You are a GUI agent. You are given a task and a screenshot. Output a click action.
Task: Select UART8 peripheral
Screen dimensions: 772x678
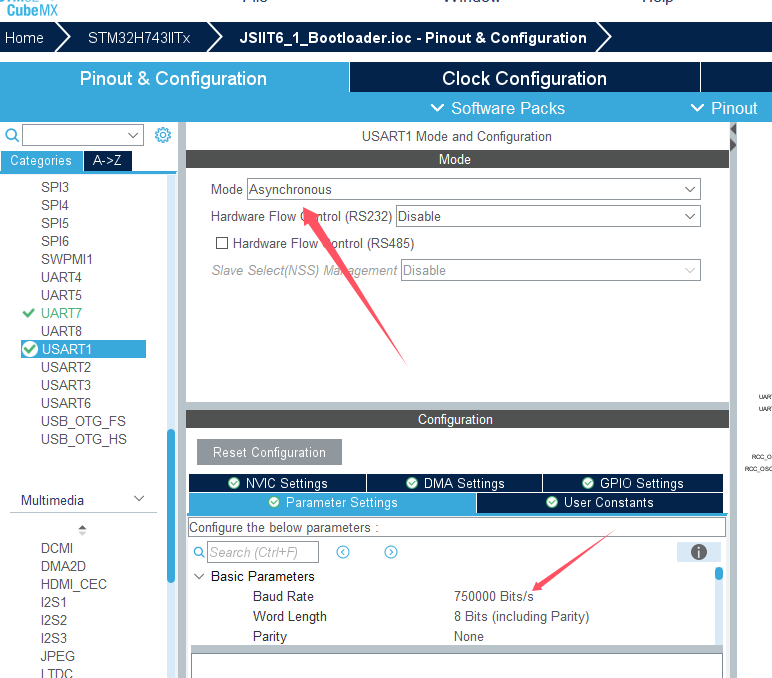pos(62,331)
